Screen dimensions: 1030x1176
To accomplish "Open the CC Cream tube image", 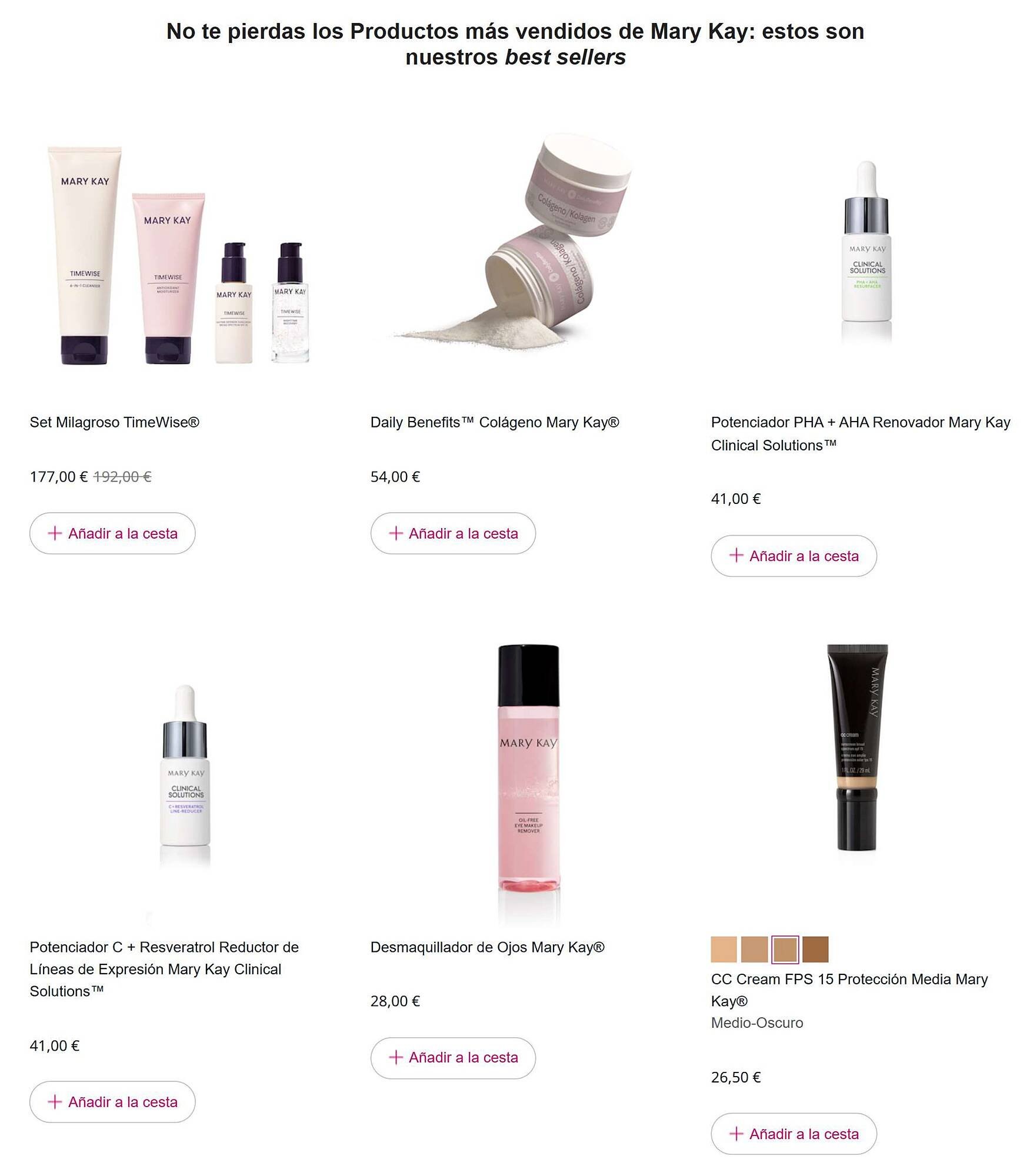I will [857, 747].
